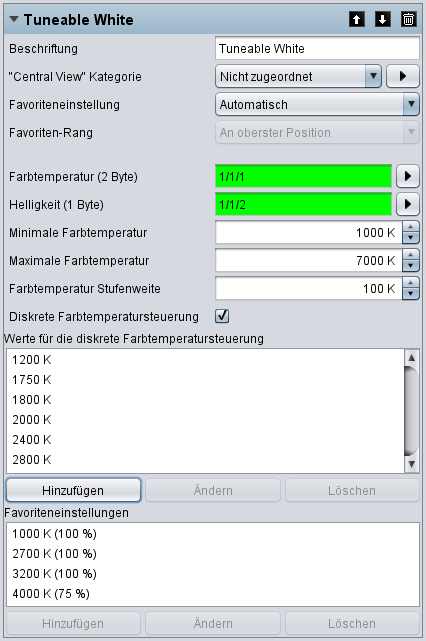The height and width of the screenshot is (641, 426).
Task: Select the 1200 K list entry
Action: pos(205,360)
